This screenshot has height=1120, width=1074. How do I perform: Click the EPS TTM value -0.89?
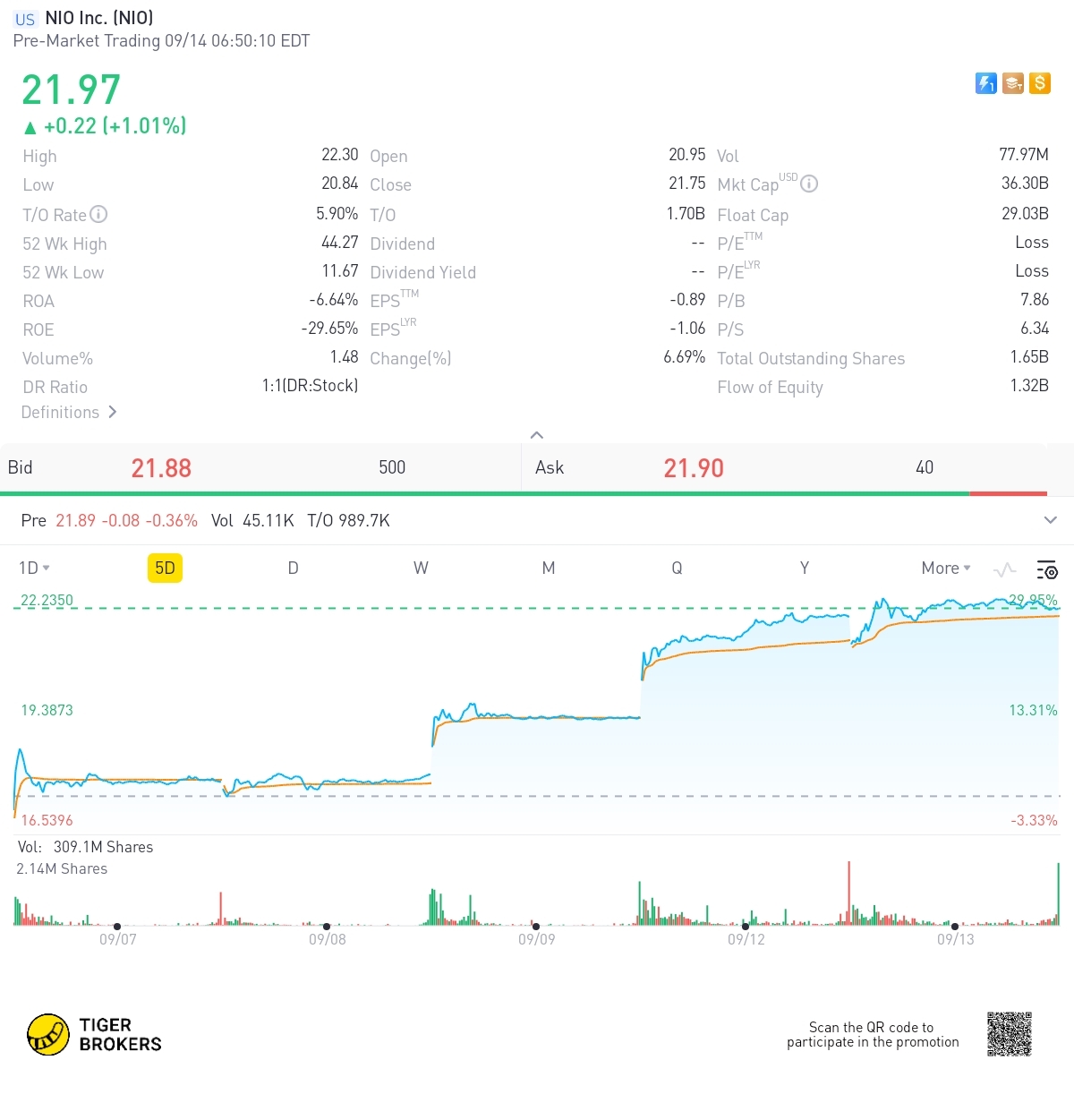click(x=687, y=300)
